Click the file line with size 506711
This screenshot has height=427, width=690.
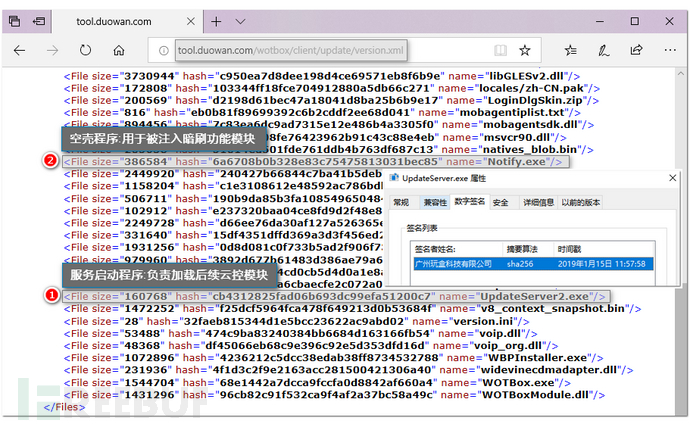[223, 199]
